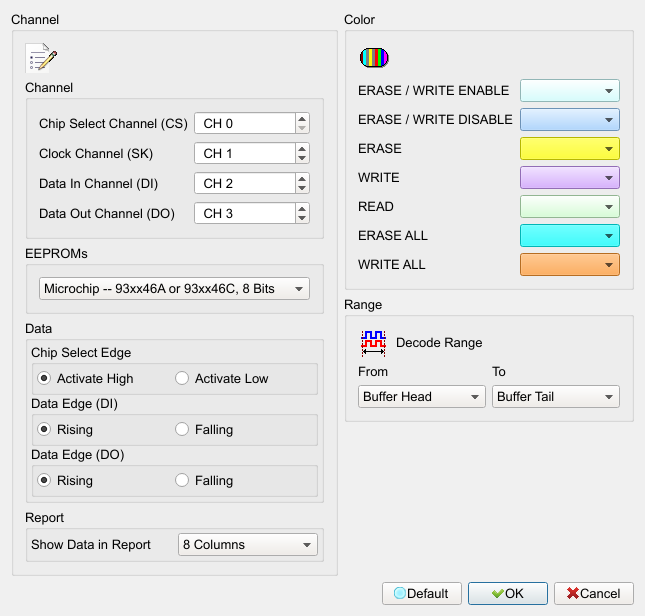Click the CH 3 data out field
The image size is (645, 616).
pyautogui.click(x=245, y=213)
